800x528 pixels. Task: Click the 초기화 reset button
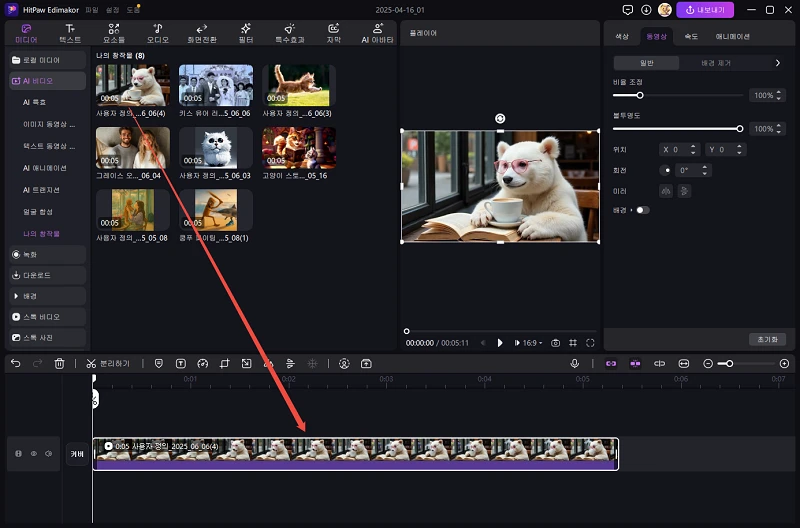[767, 340]
